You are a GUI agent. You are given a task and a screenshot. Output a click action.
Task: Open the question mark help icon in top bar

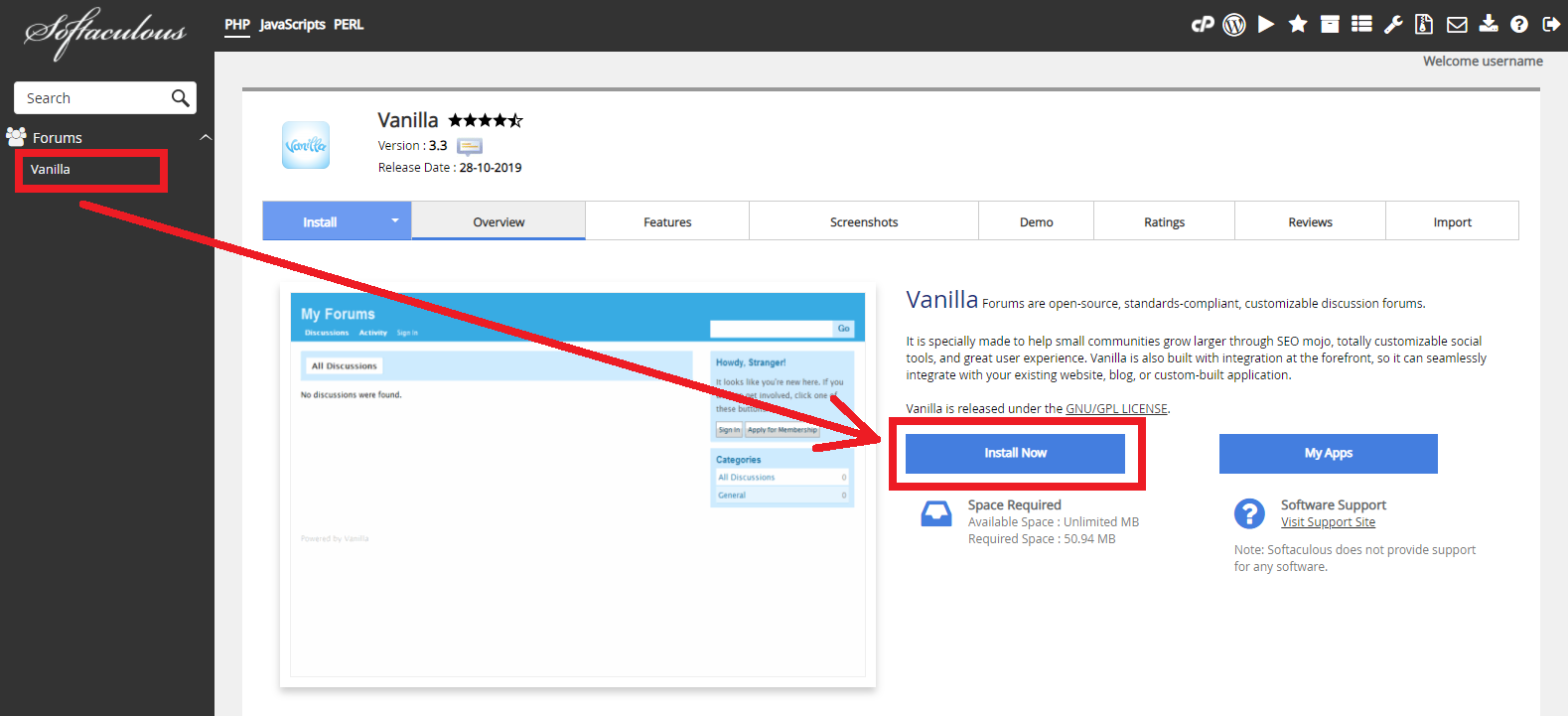coord(1519,25)
